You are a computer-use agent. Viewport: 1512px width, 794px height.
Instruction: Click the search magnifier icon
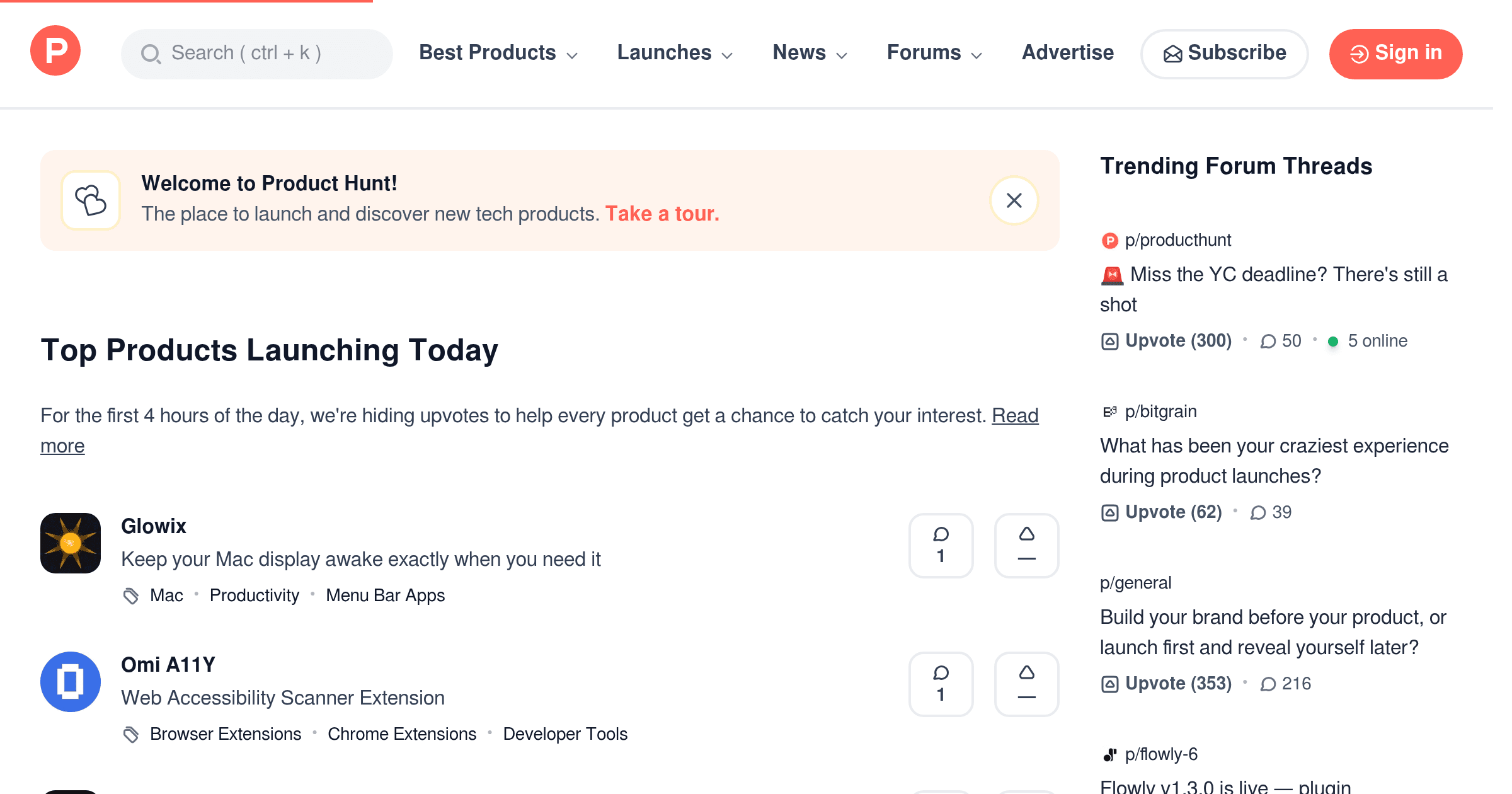(151, 54)
